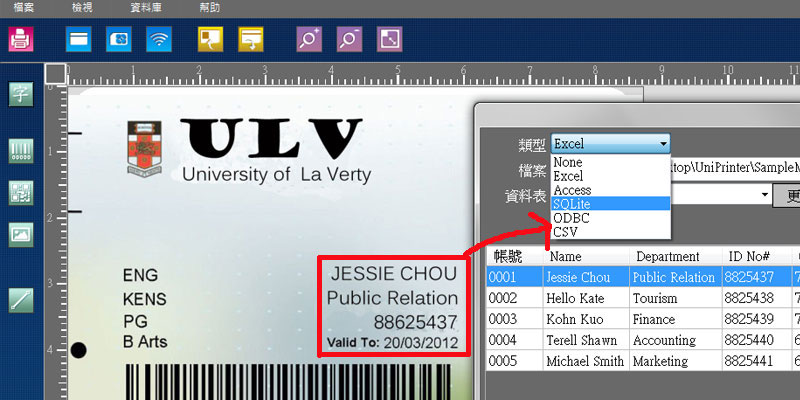Select the barcode tool in left sidebar

coord(21,152)
